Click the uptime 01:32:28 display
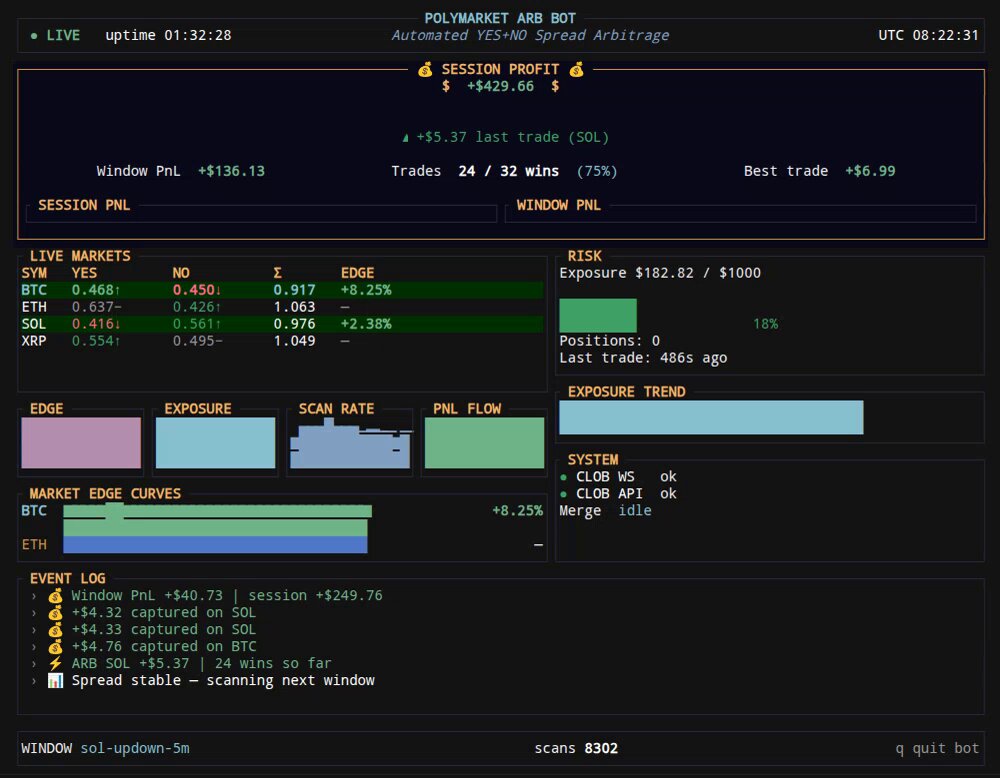Image resolution: width=1000 pixels, height=778 pixels. 168,36
